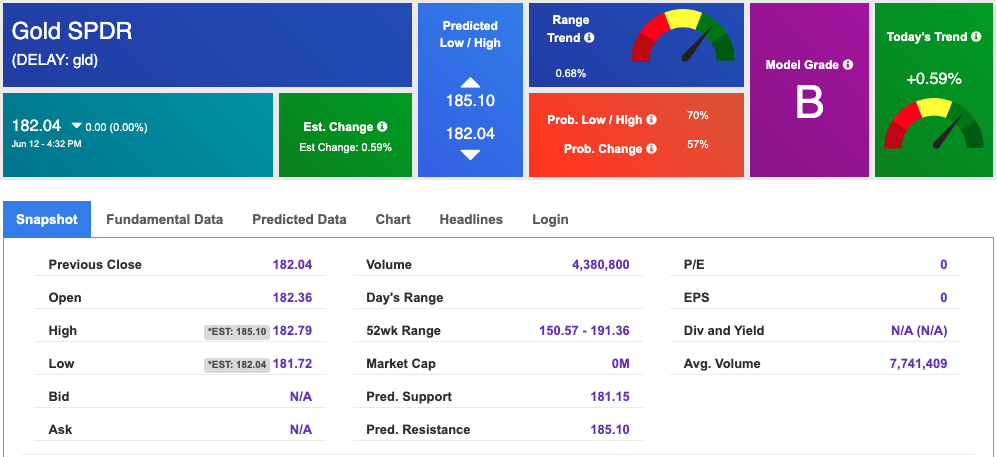View the Headlines tab
997x457 pixels.
pos(471,219)
